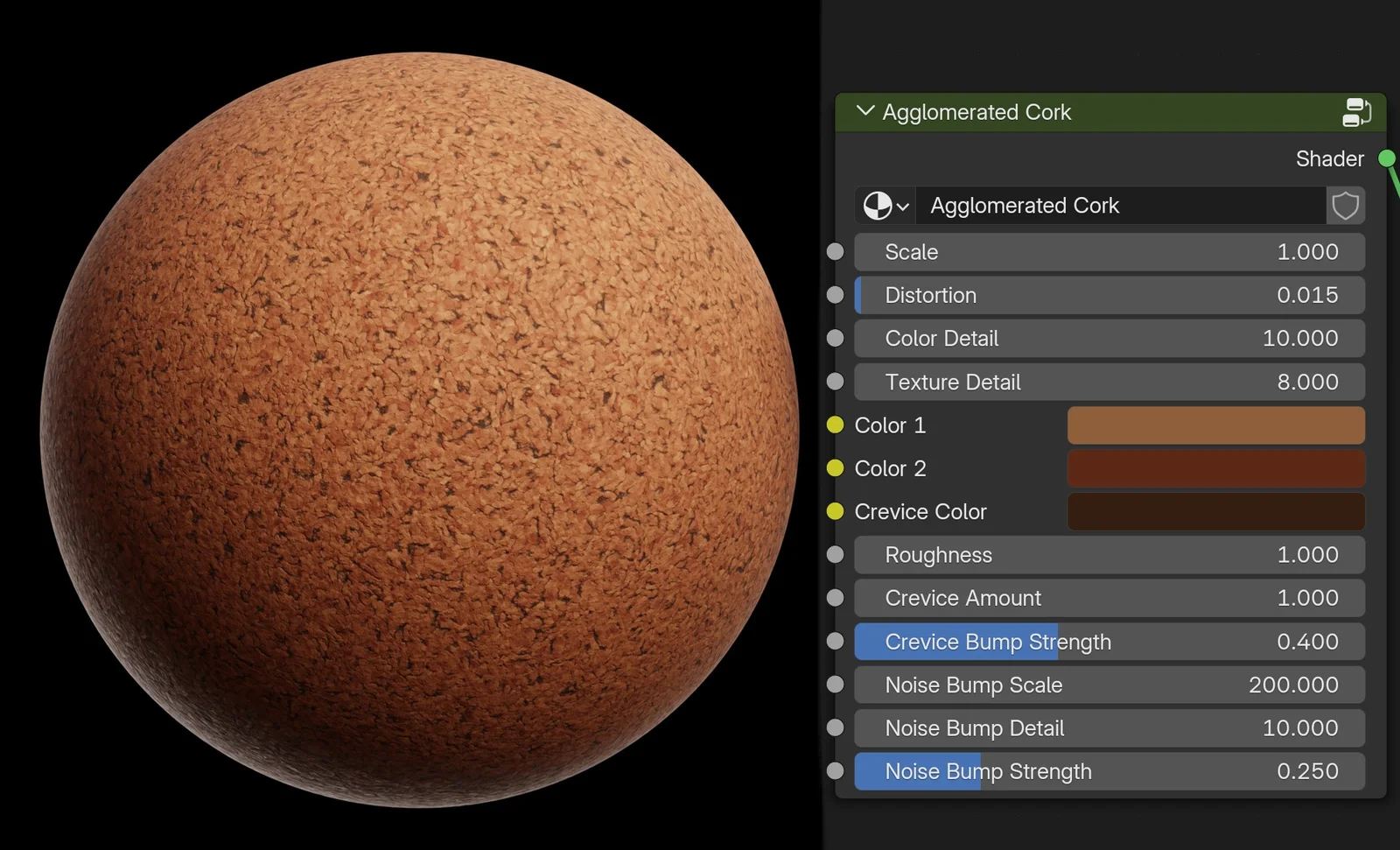Open the Crevice Color swatch
Viewport: 1400px width, 850px height.
coord(1215,511)
